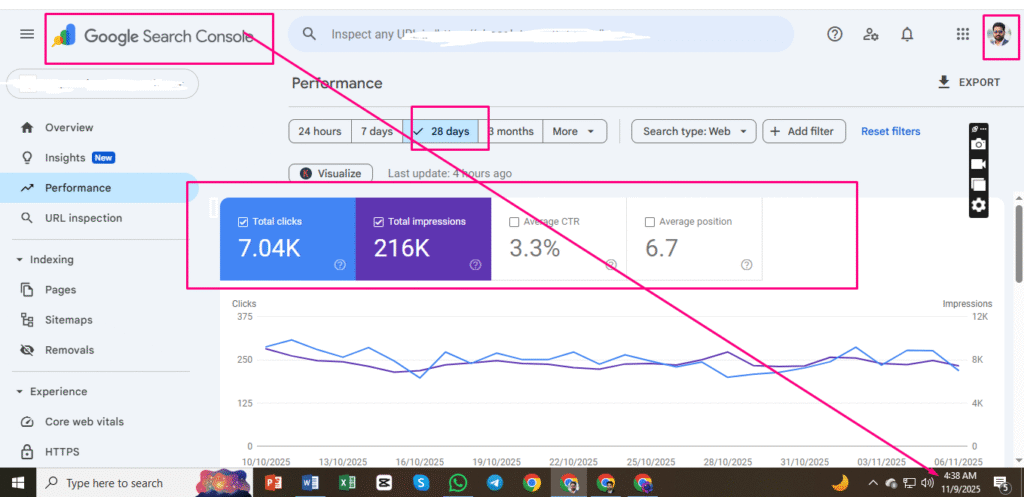Screen dimensions: 1024x497
Task: Open help tooltip on Total impressions card
Action: click(475, 265)
